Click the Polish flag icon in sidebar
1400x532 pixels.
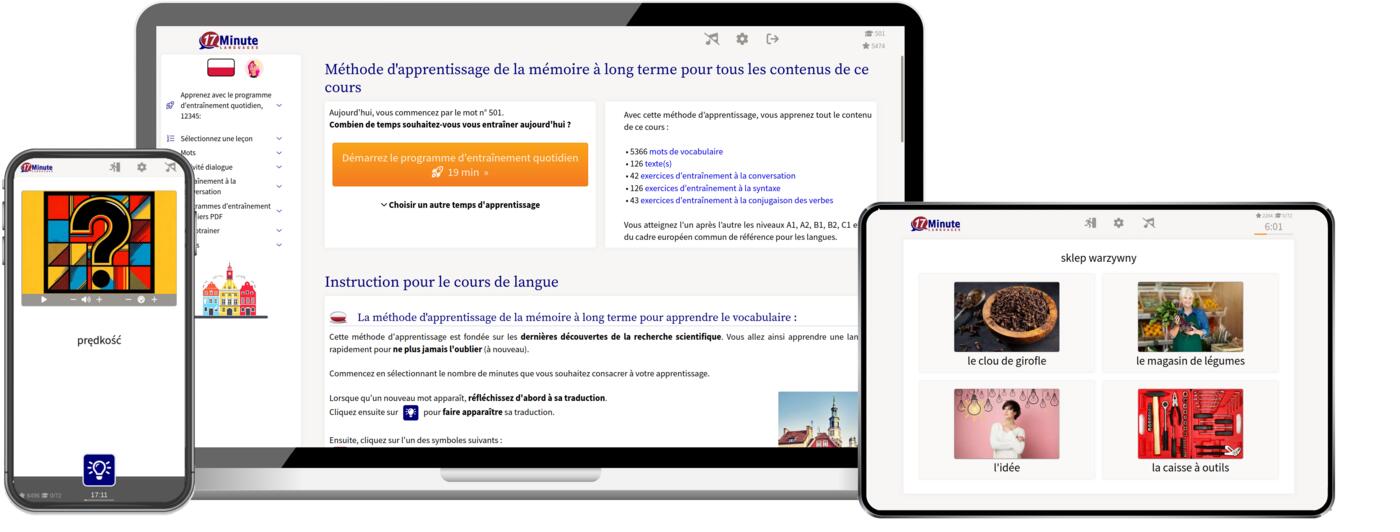pyautogui.click(x=221, y=68)
